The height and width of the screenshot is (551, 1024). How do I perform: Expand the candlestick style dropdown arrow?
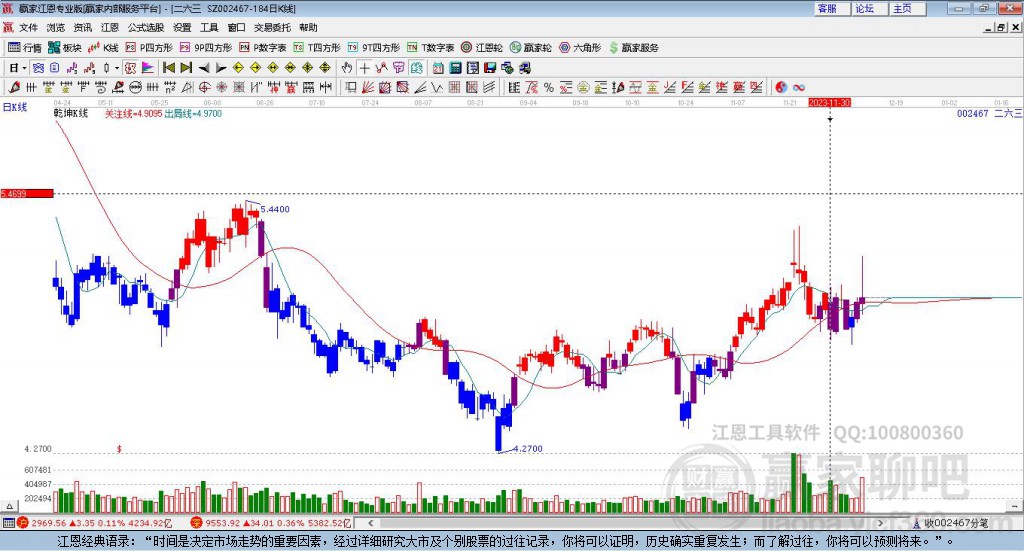tap(117, 68)
